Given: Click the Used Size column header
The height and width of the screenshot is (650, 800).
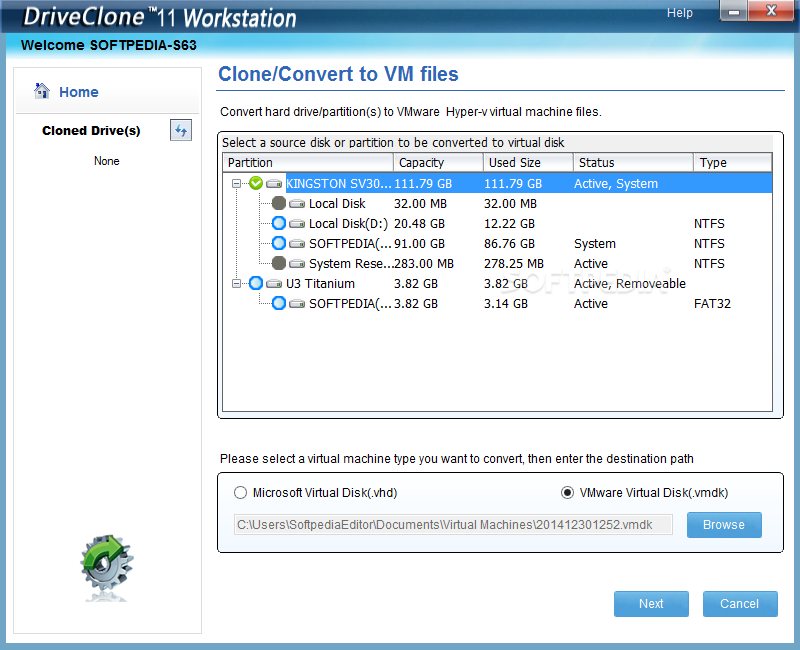Looking at the screenshot, I should (x=528, y=162).
